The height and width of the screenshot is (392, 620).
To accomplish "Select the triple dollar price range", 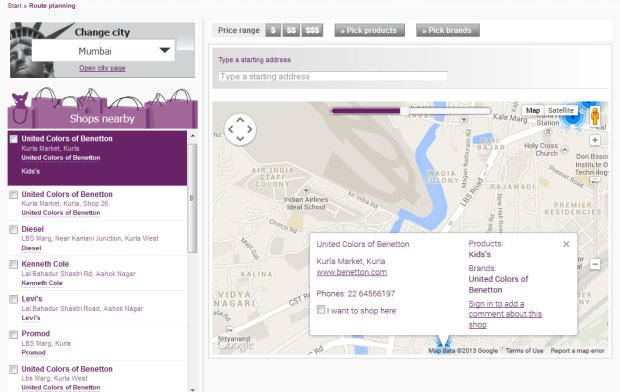I will click(312, 30).
